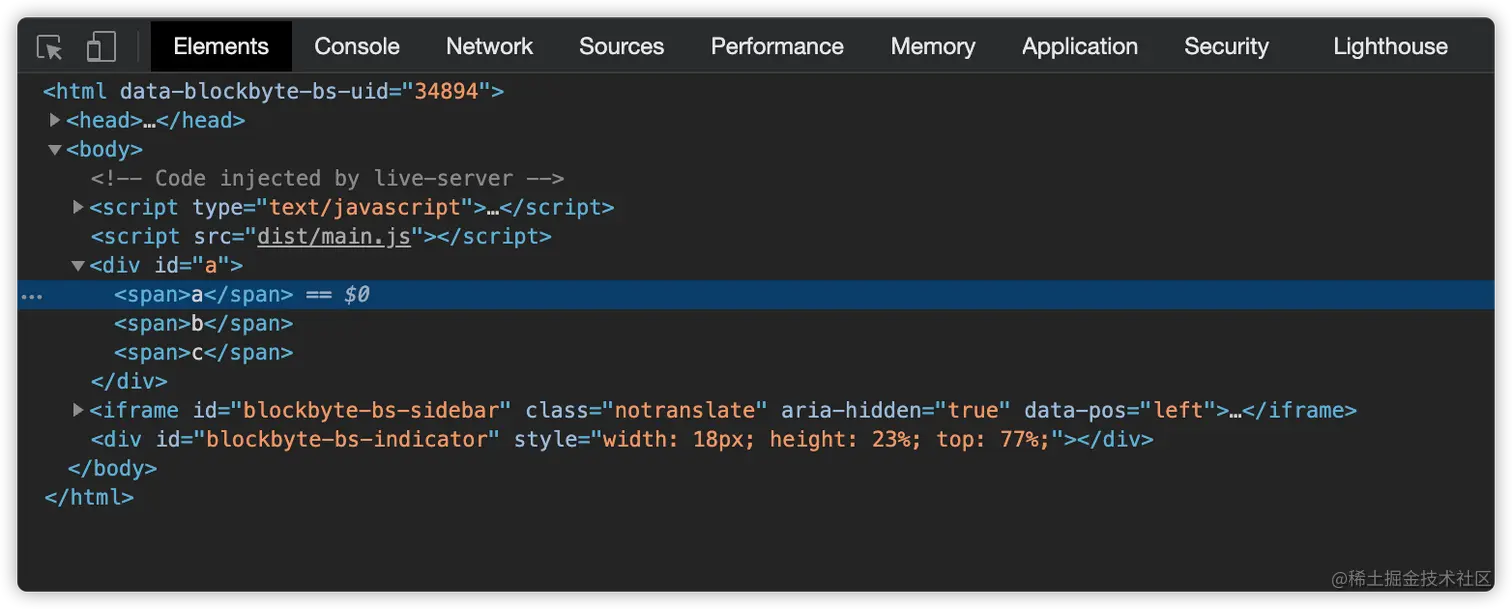The height and width of the screenshot is (609, 1512).
Task: Select the highlighted span a row
Action: (x=756, y=295)
